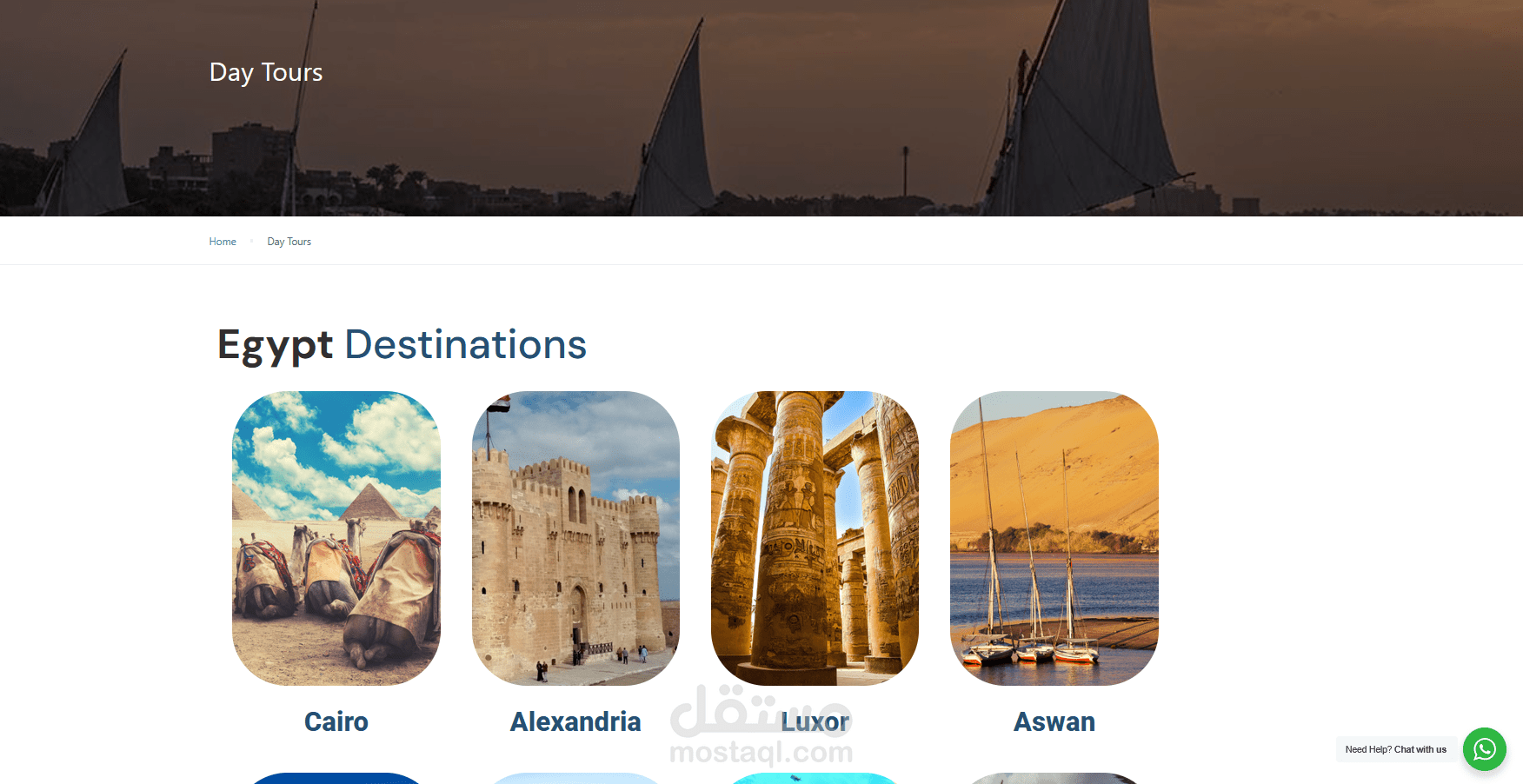Click the Egypt Destinations section heading

(x=402, y=344)
